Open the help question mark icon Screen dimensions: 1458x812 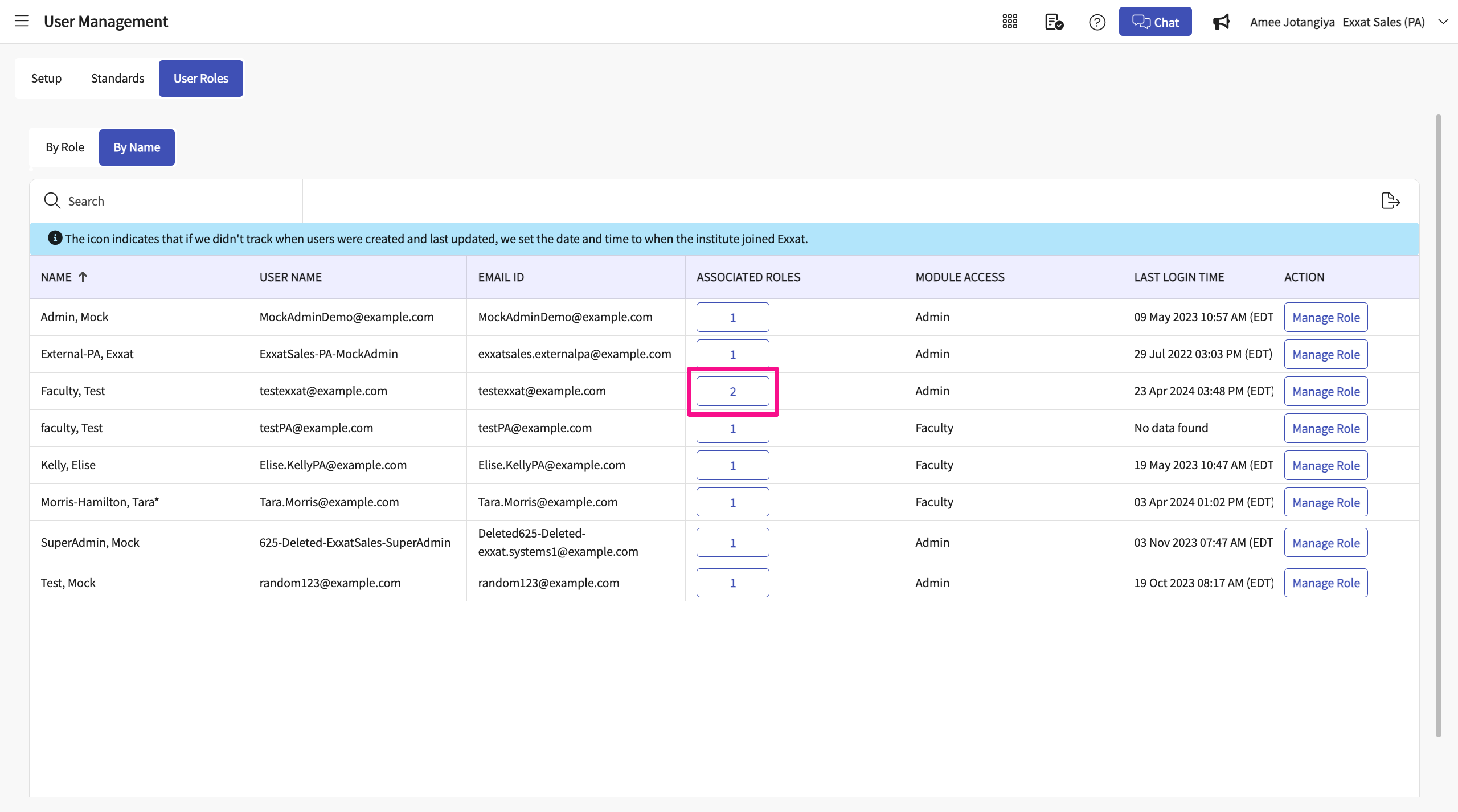(1097, 22)
